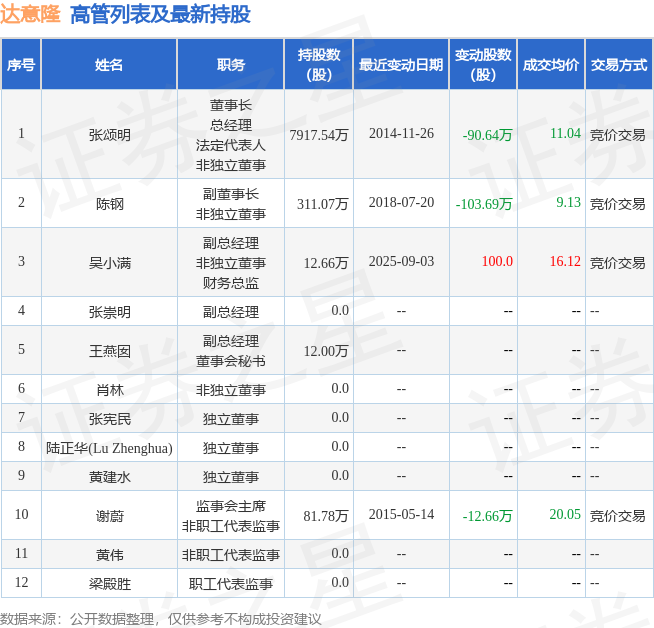Click the name 黄建水

coord(110,477)
